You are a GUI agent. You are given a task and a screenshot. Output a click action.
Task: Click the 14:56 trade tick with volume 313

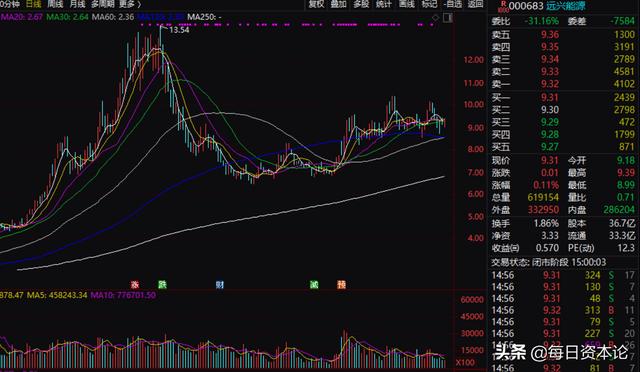563,310
